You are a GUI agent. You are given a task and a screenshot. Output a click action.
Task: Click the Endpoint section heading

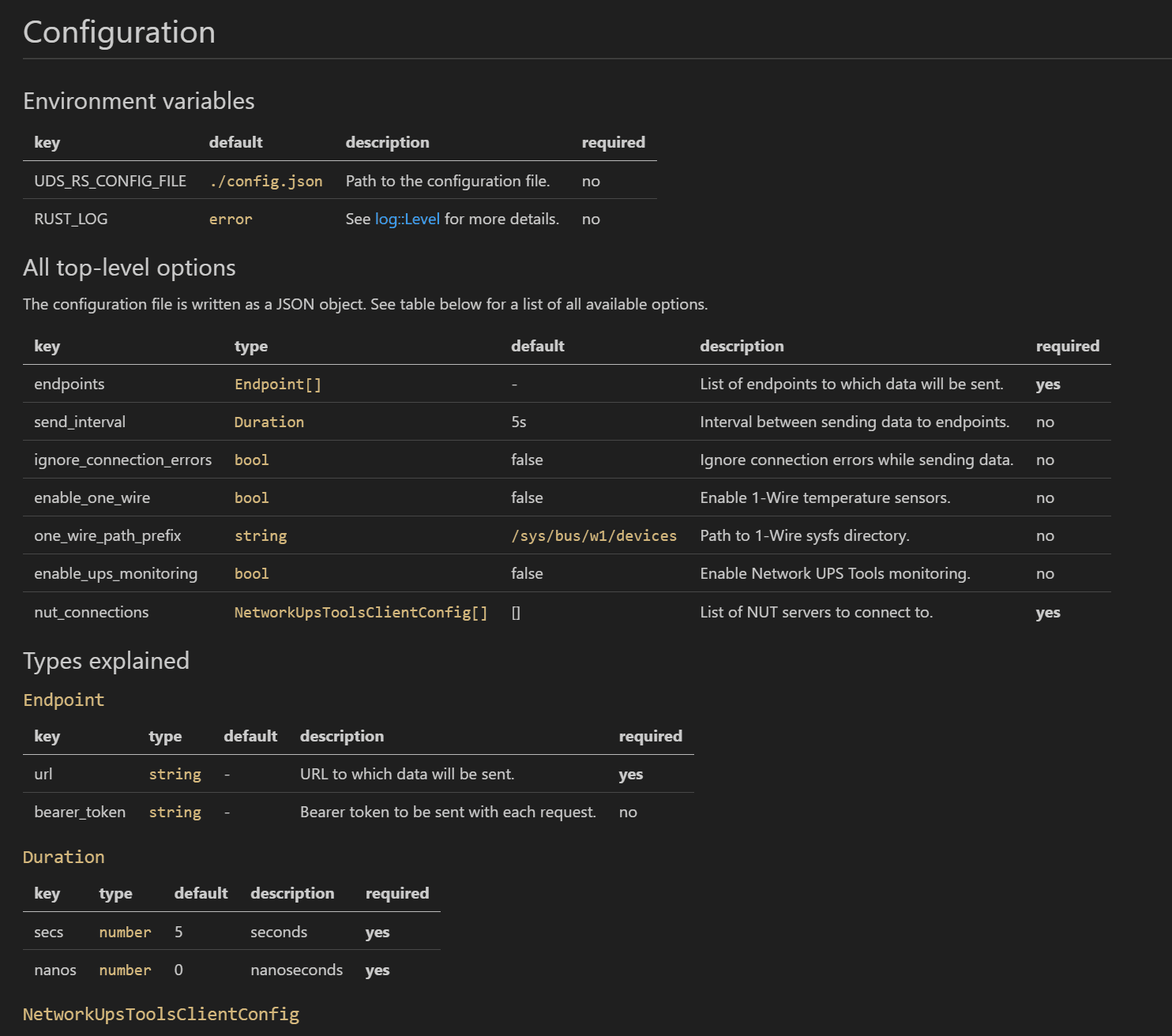(63, 700)
